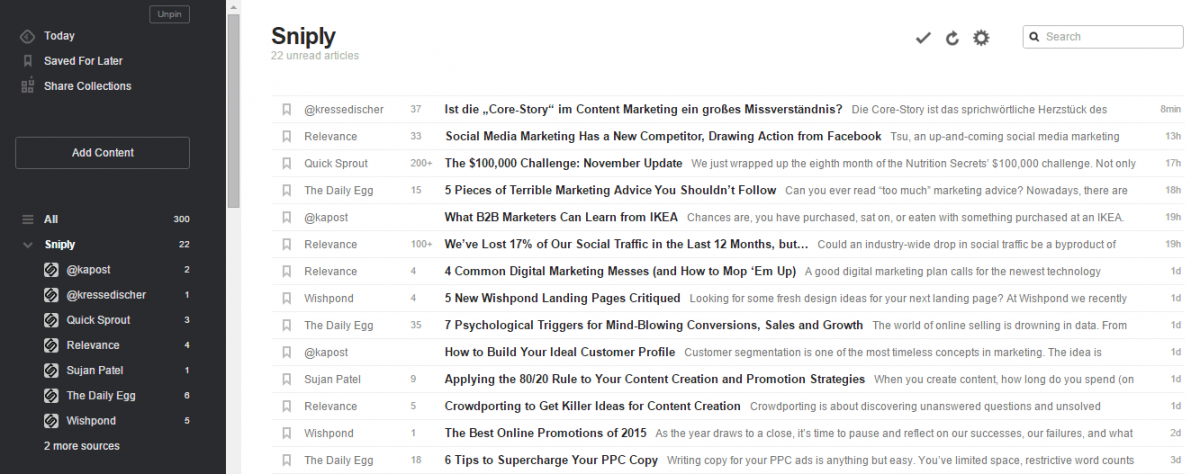
Task: Collapse the Sniply category chevron
Action: [28, 245]
